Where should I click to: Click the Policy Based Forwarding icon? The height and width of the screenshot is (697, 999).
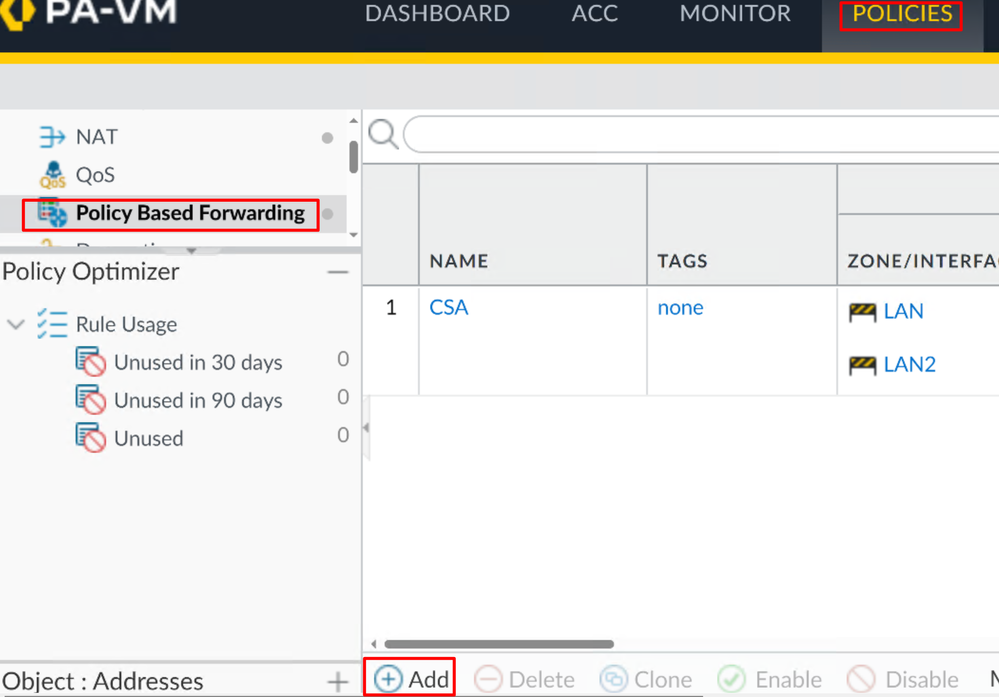click(52, 213)
